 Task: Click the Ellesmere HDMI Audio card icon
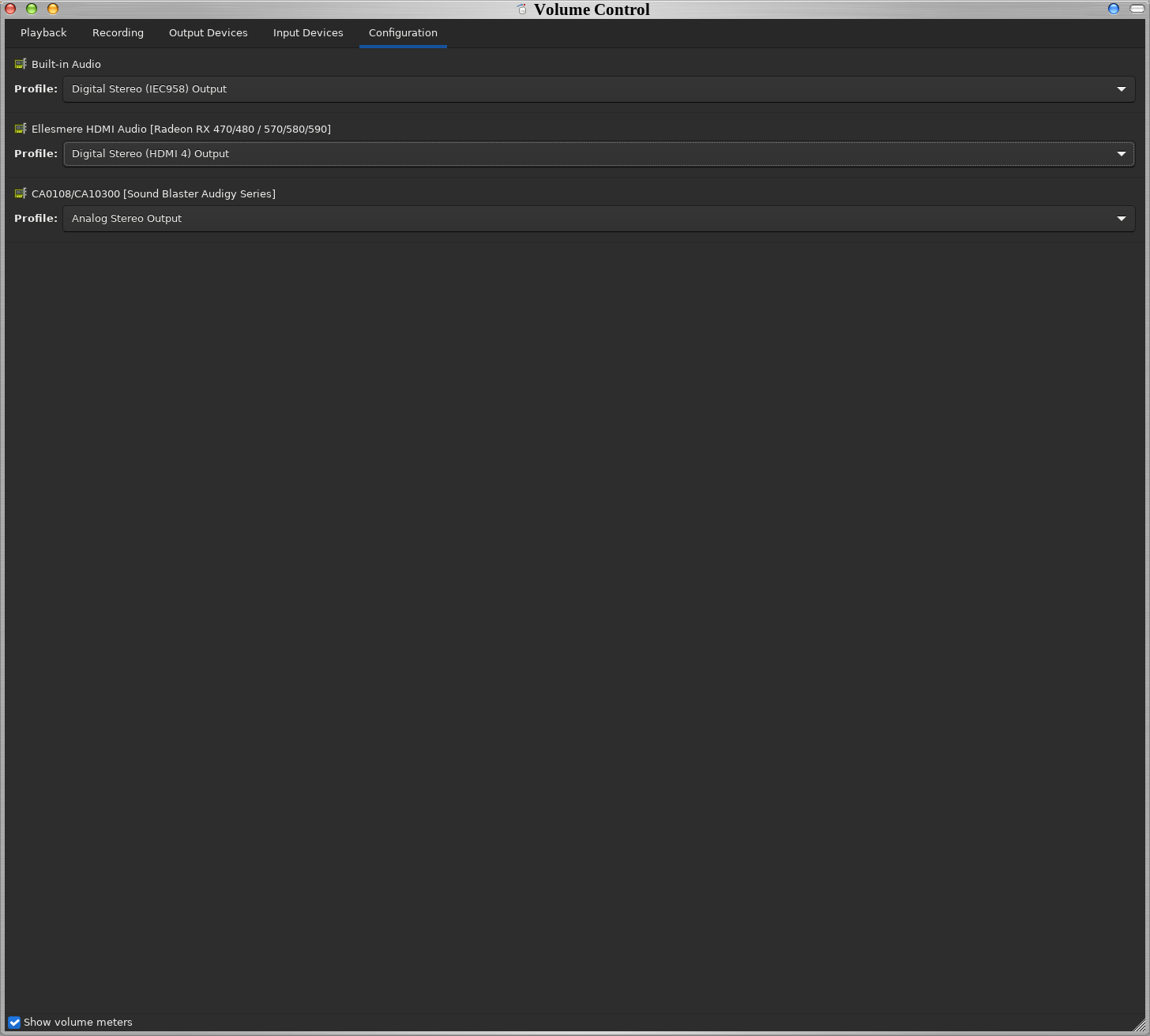pyautogui.click(x=21, y=129)
